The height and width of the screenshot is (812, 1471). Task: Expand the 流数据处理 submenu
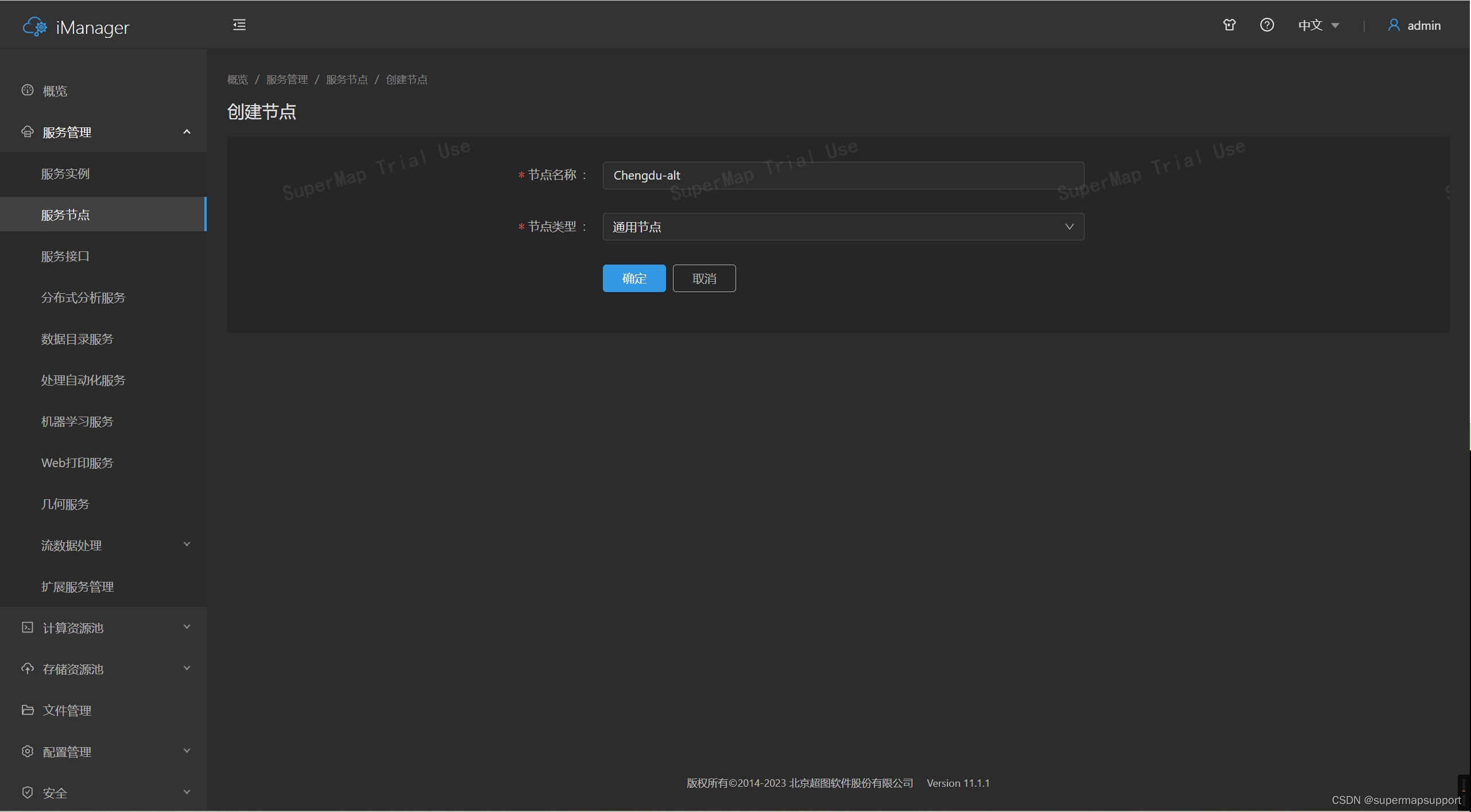point(187,545)
